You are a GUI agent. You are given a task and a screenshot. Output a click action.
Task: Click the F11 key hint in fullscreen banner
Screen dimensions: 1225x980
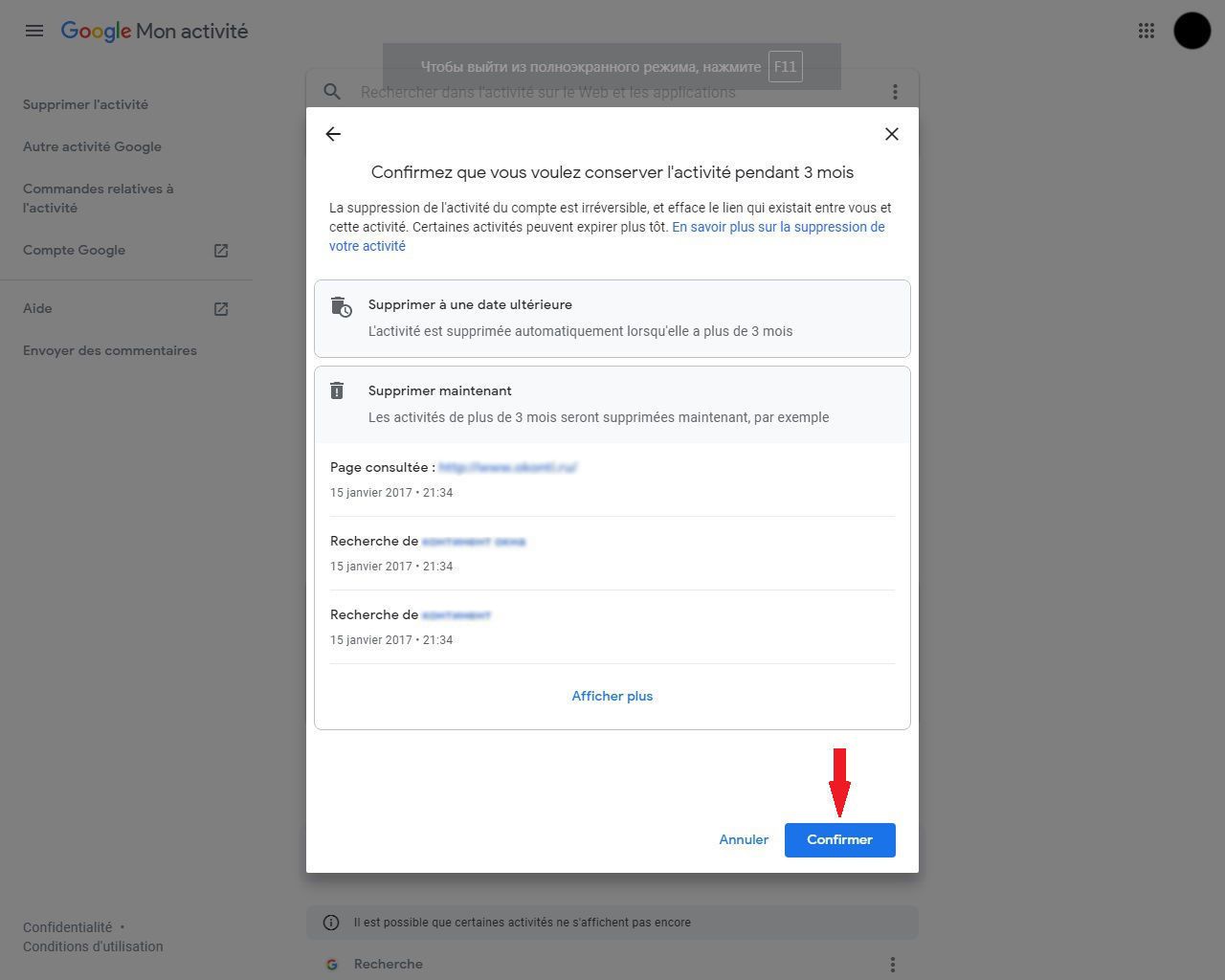click(785, 67)
